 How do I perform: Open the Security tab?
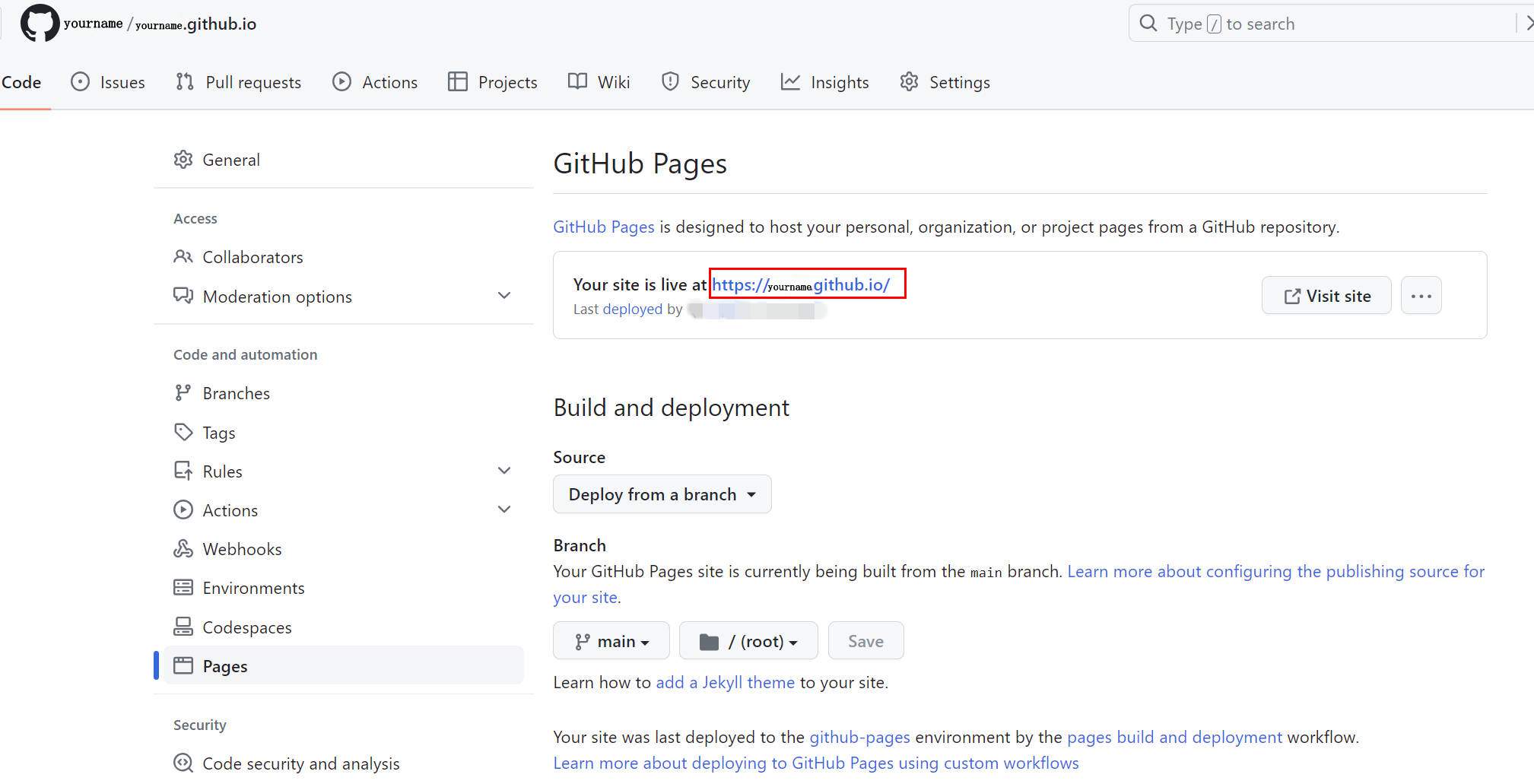coord(706,82)
